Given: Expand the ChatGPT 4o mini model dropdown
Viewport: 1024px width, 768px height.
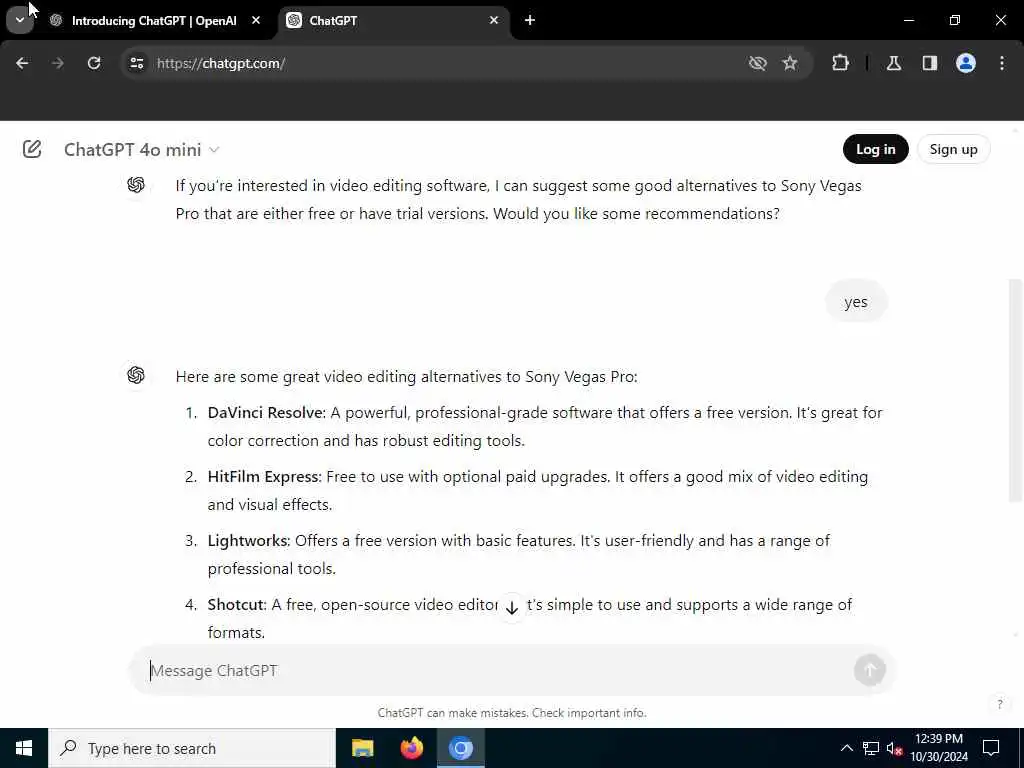Looking at the screenshot, I should tap(141, 150).
